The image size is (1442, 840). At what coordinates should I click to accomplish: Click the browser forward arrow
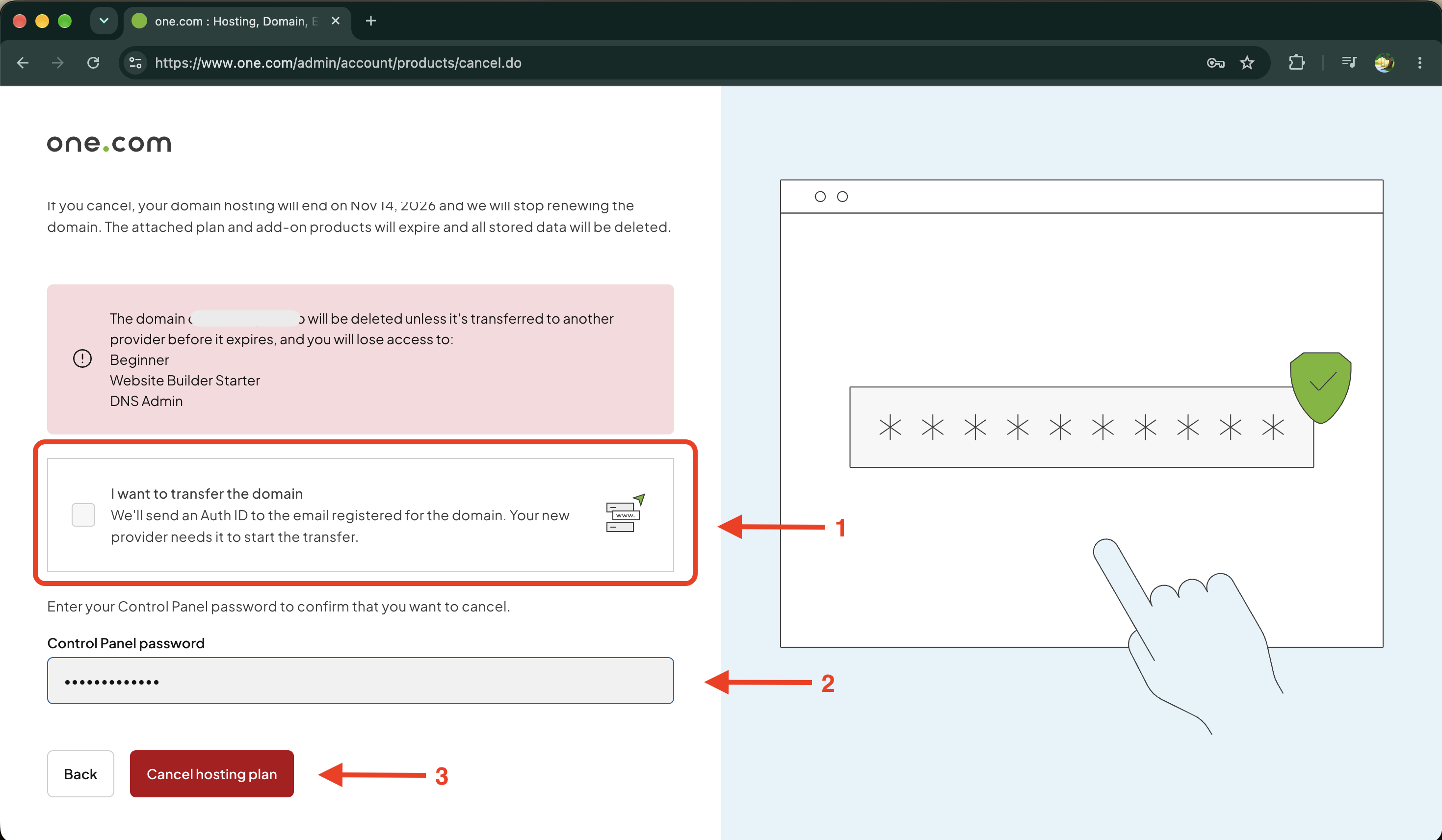point(58,63)
